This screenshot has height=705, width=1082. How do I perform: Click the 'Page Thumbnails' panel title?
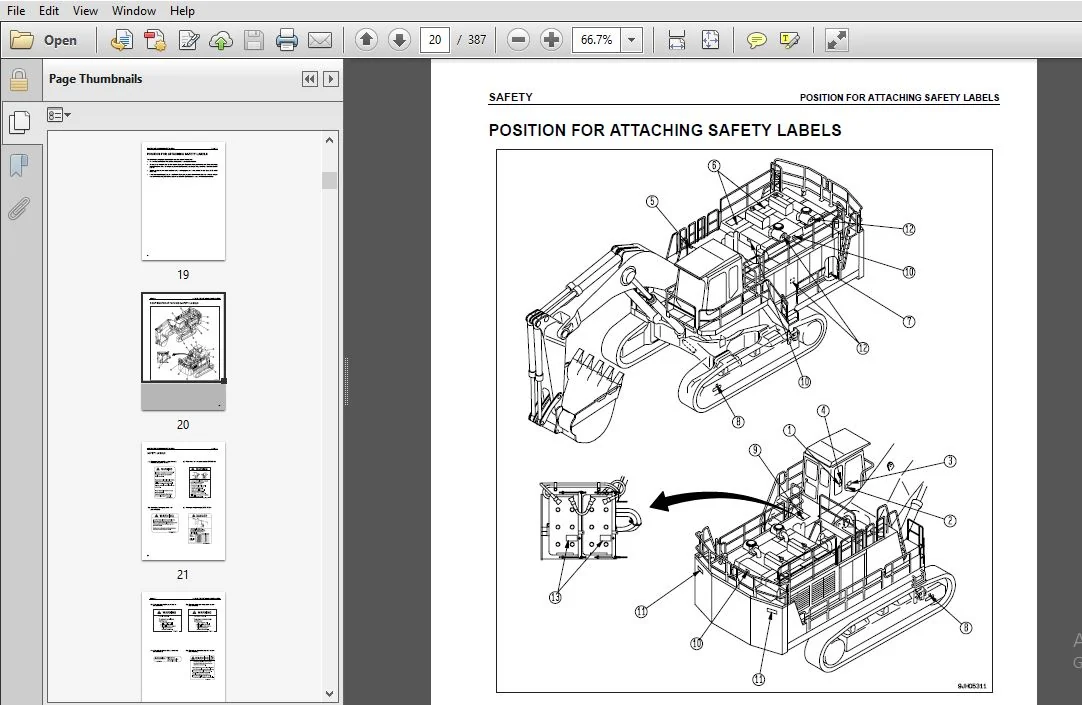click(95, 79)
